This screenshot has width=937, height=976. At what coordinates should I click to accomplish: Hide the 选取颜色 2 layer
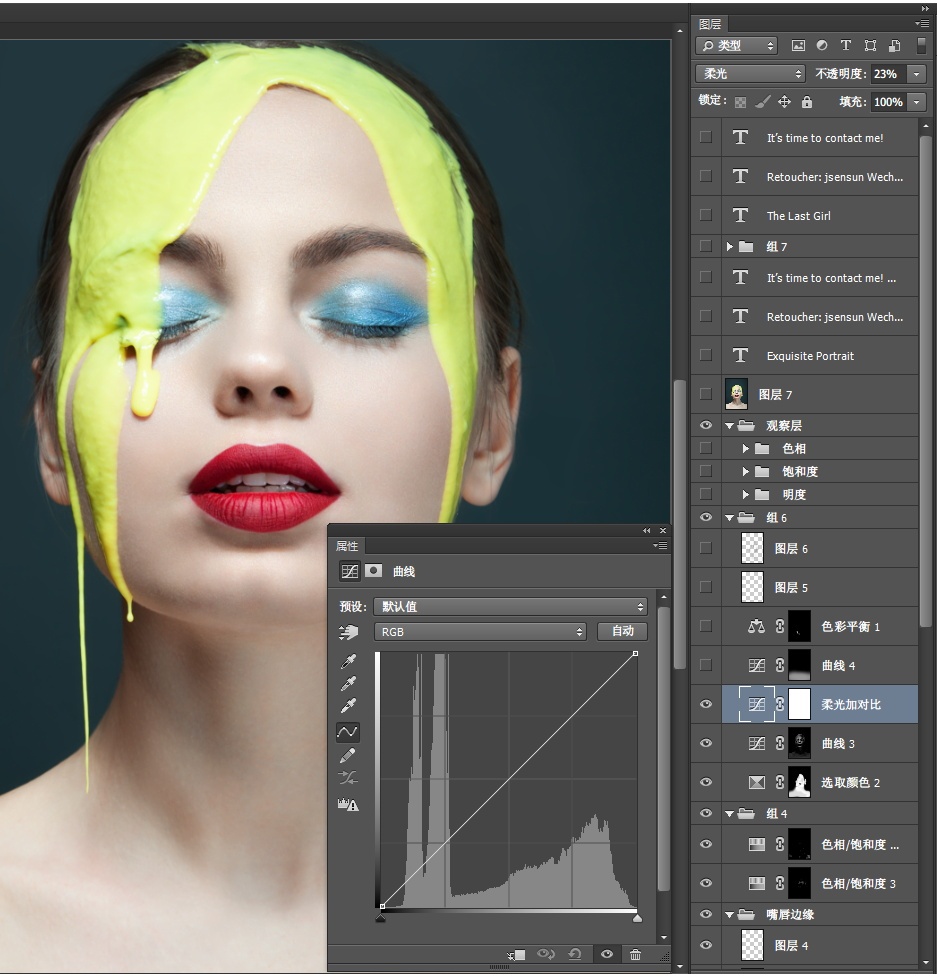705,782
